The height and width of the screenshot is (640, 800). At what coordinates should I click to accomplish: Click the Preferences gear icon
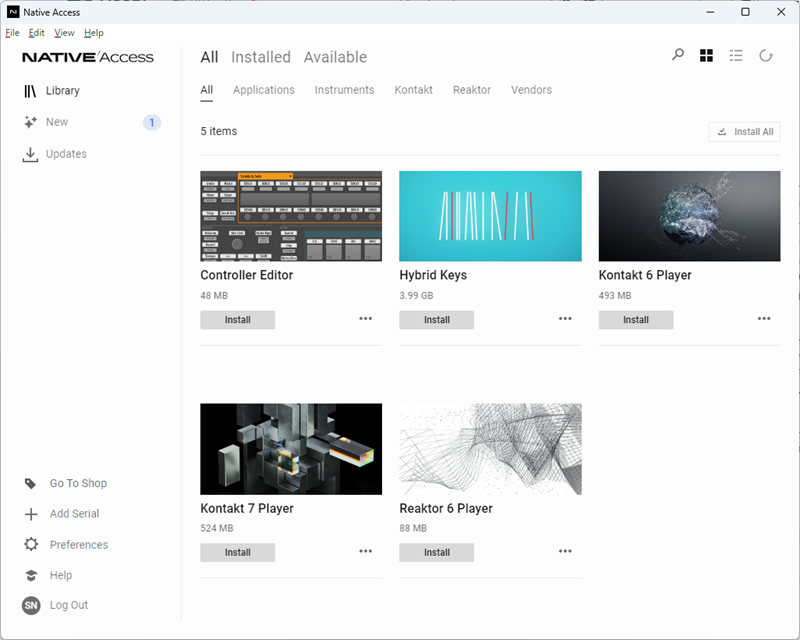[31, 544]
